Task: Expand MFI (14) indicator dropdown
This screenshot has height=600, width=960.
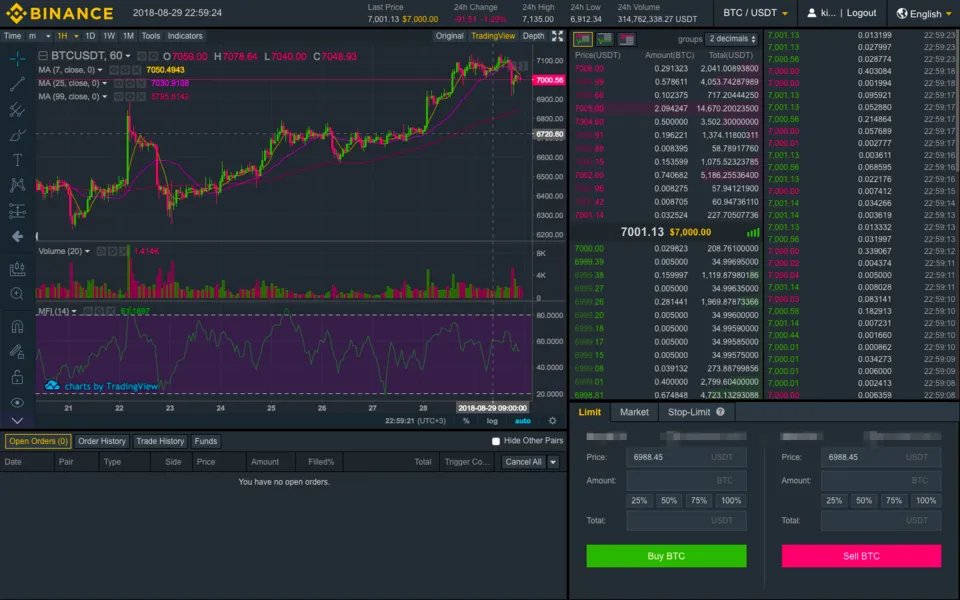Action: [x=73, y=312]
